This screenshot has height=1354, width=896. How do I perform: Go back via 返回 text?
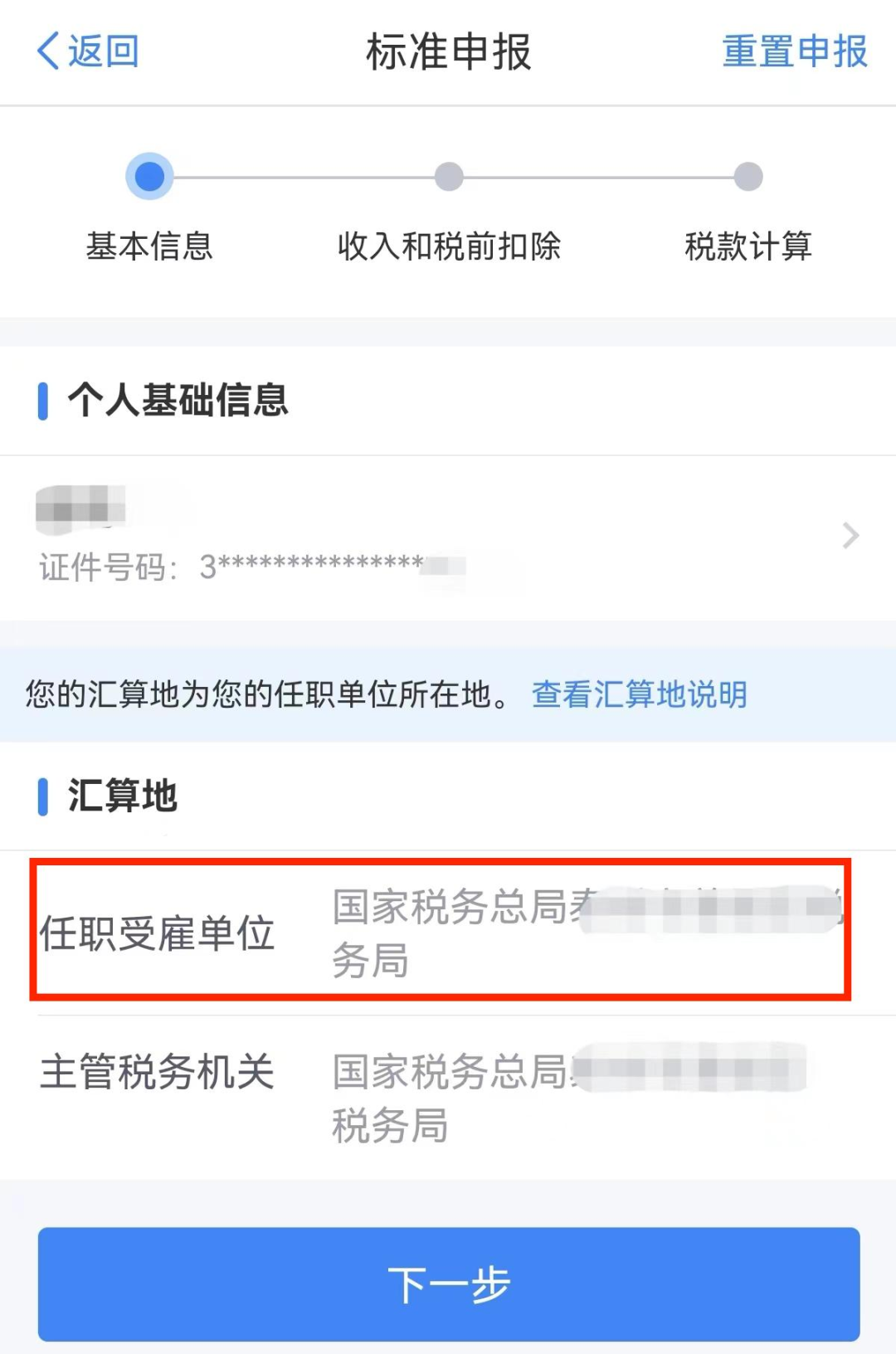pyautogui.click(x=103, y=51)
